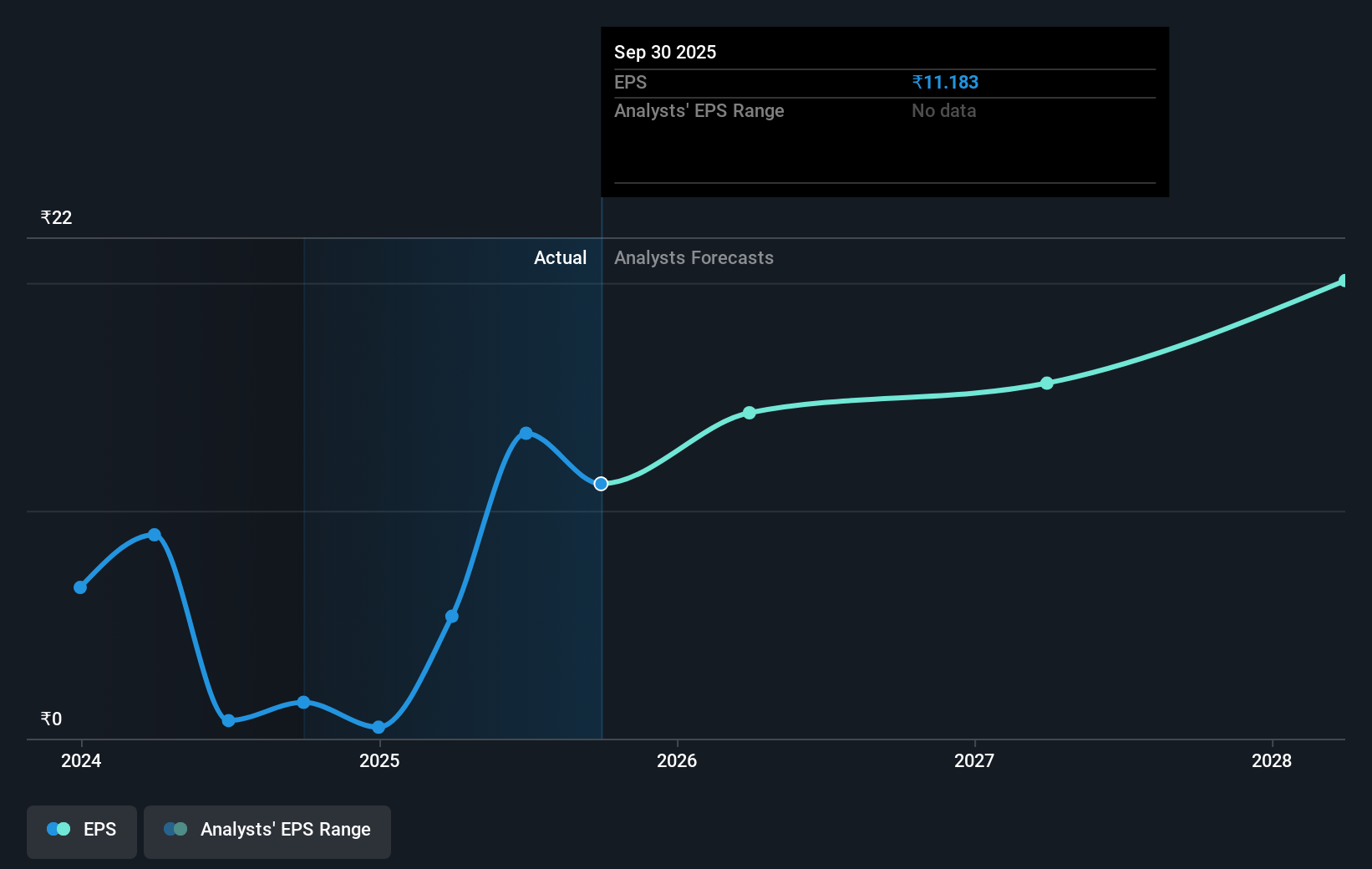Image resolution: width=1372 pixels, height=869 pixels.
Task: Select the peak blue EPS data point
Action: click(x=526, y=432)
